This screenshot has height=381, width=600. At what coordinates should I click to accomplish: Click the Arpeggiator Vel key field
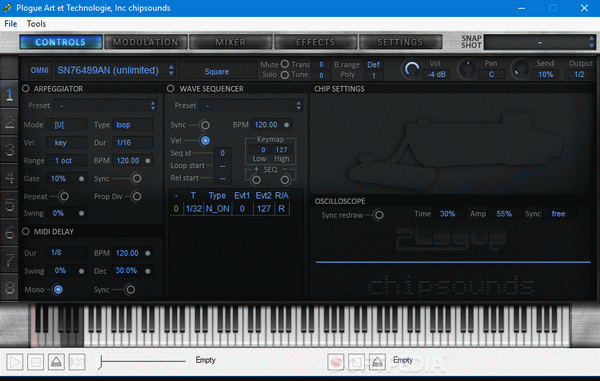click(x=66, y=143)
